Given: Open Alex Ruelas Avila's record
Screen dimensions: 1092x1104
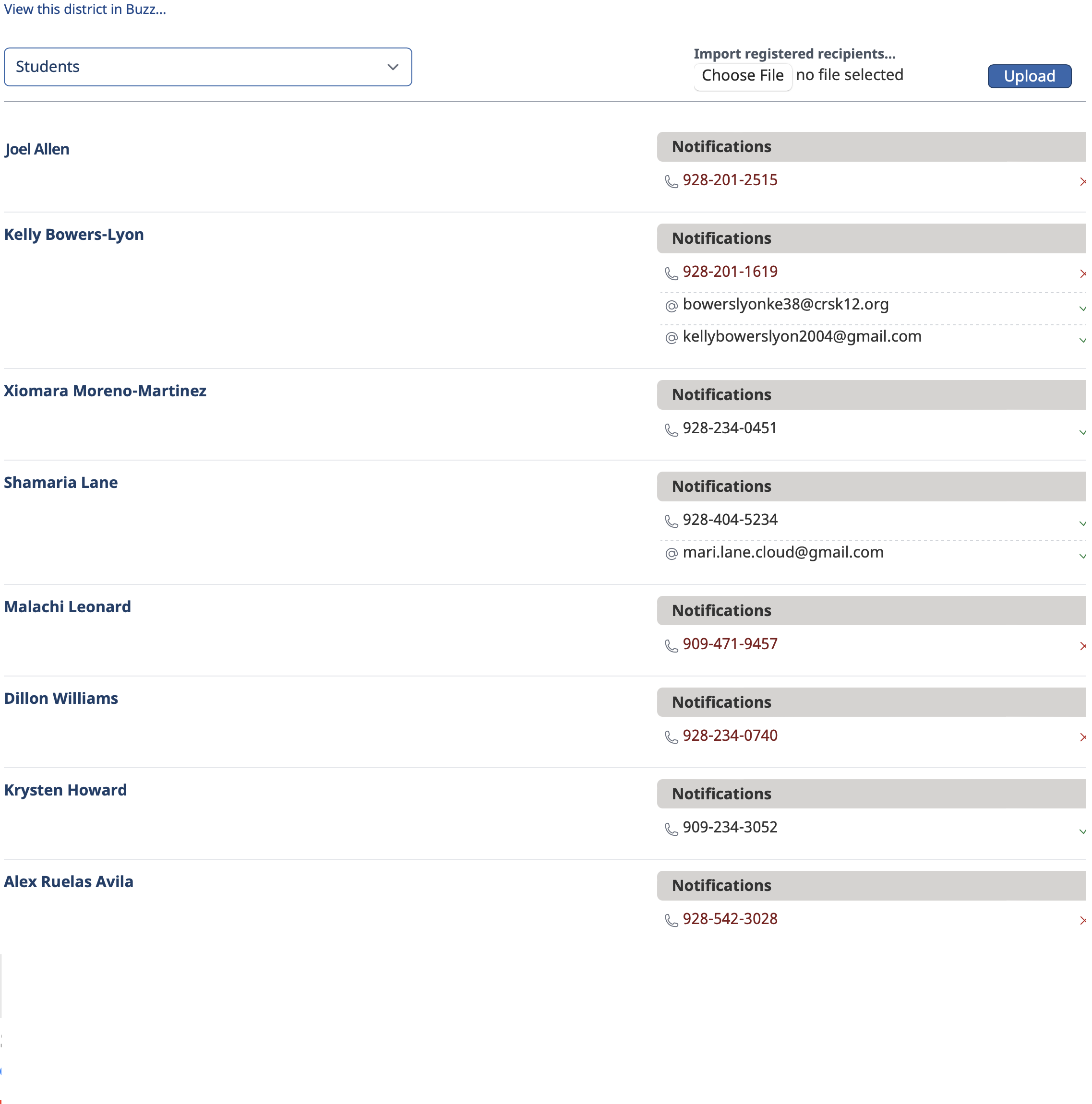Looking at the screenshot, I should [69, 882].
